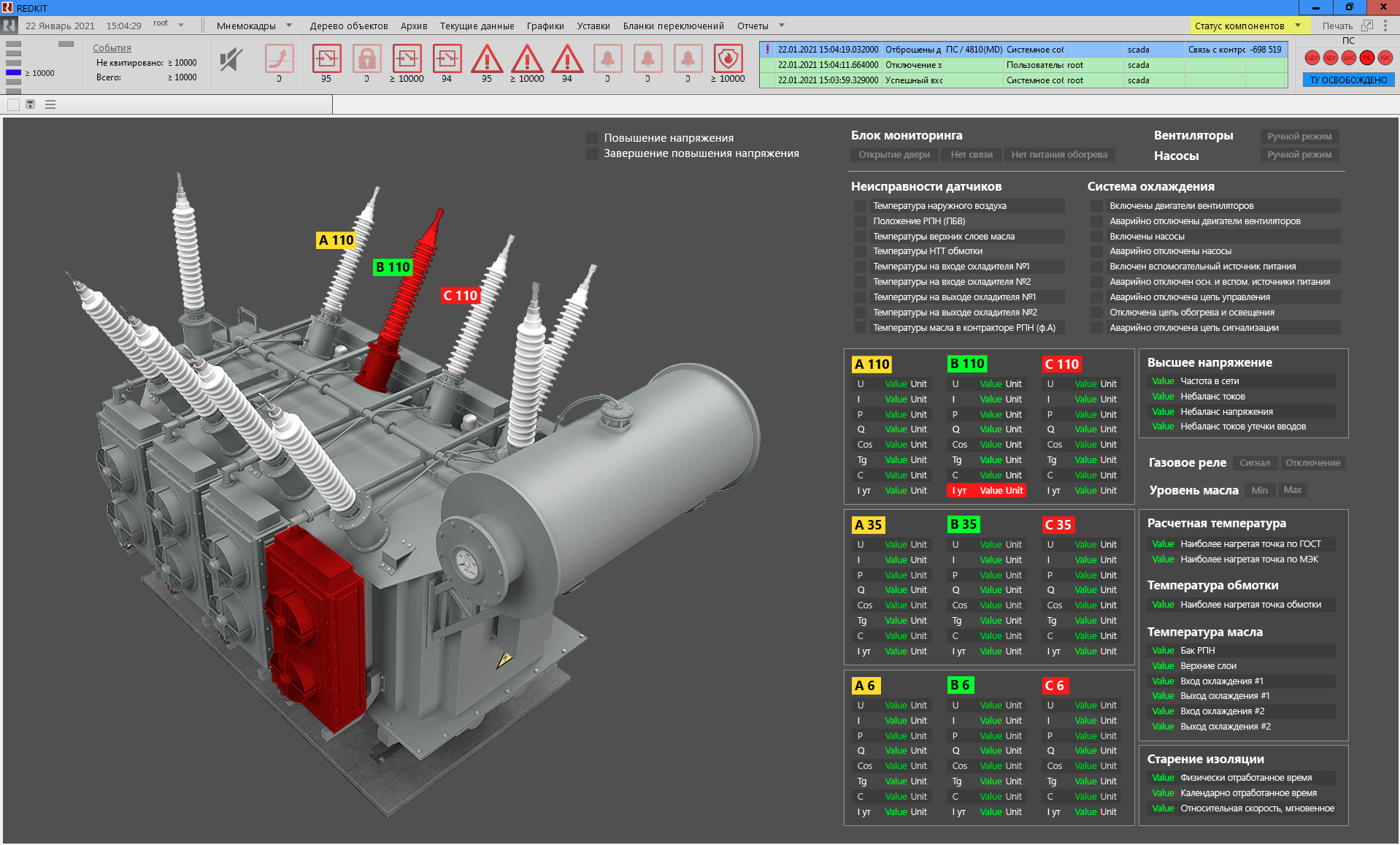1400x845 pixels.
Task: Select the red ЦУС circle indicator
Action: 1348,58
